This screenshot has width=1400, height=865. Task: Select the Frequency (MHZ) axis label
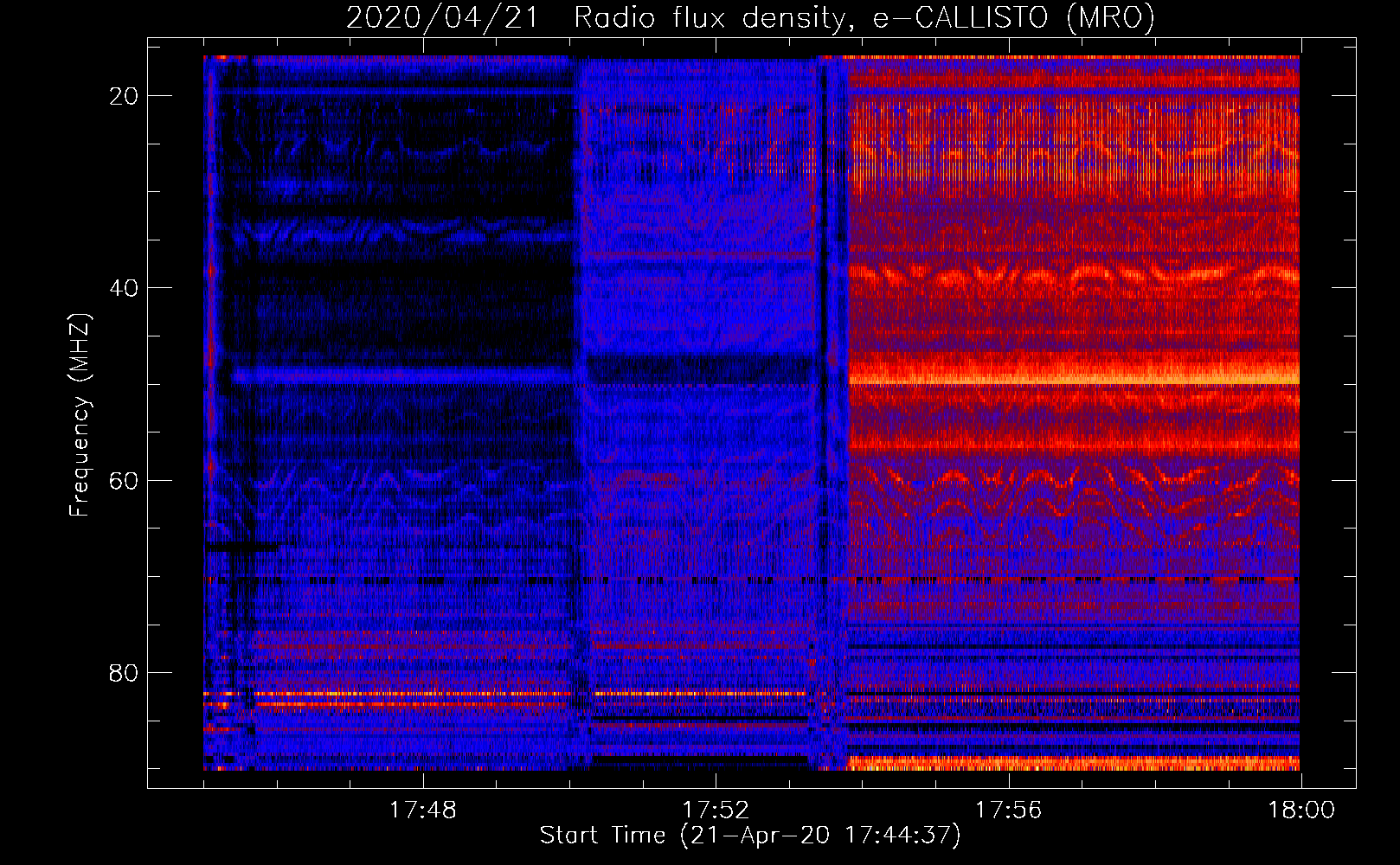pos(80,414)
